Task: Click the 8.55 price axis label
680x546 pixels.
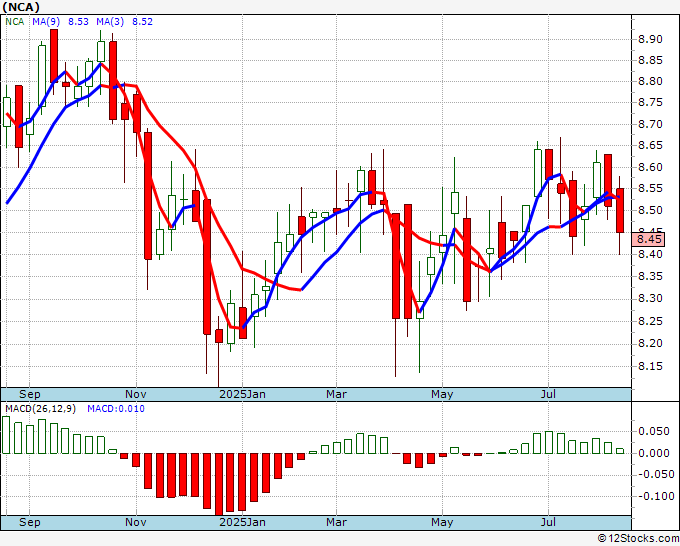Action: [650, 188]
